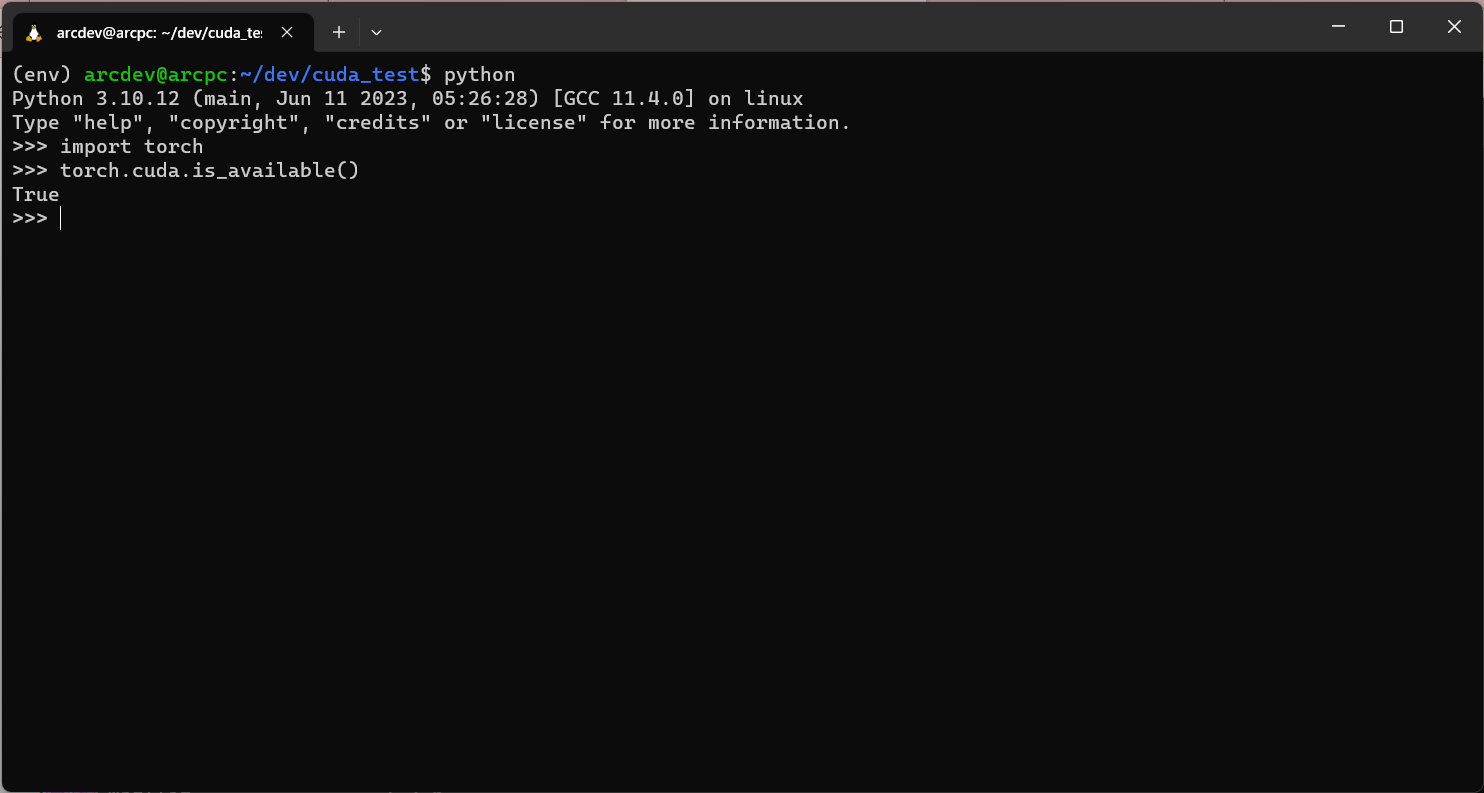The width and height of the screenshot is (1484, 793).
Task: Click the torch.cuda.is_available() text
Action: pos(209,170)
